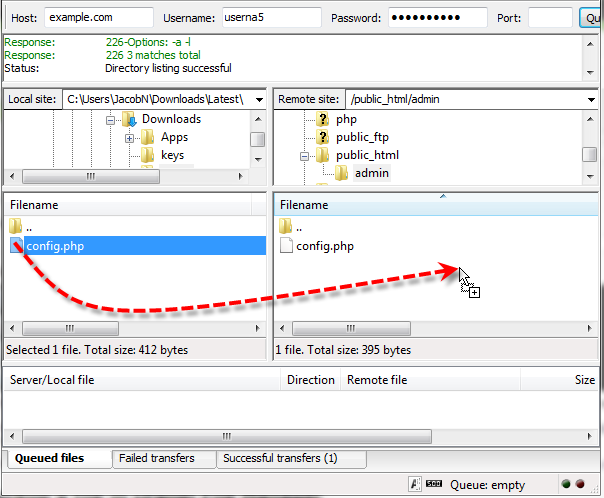Click 'Directory listing successful' log line

tap(168, 68)
